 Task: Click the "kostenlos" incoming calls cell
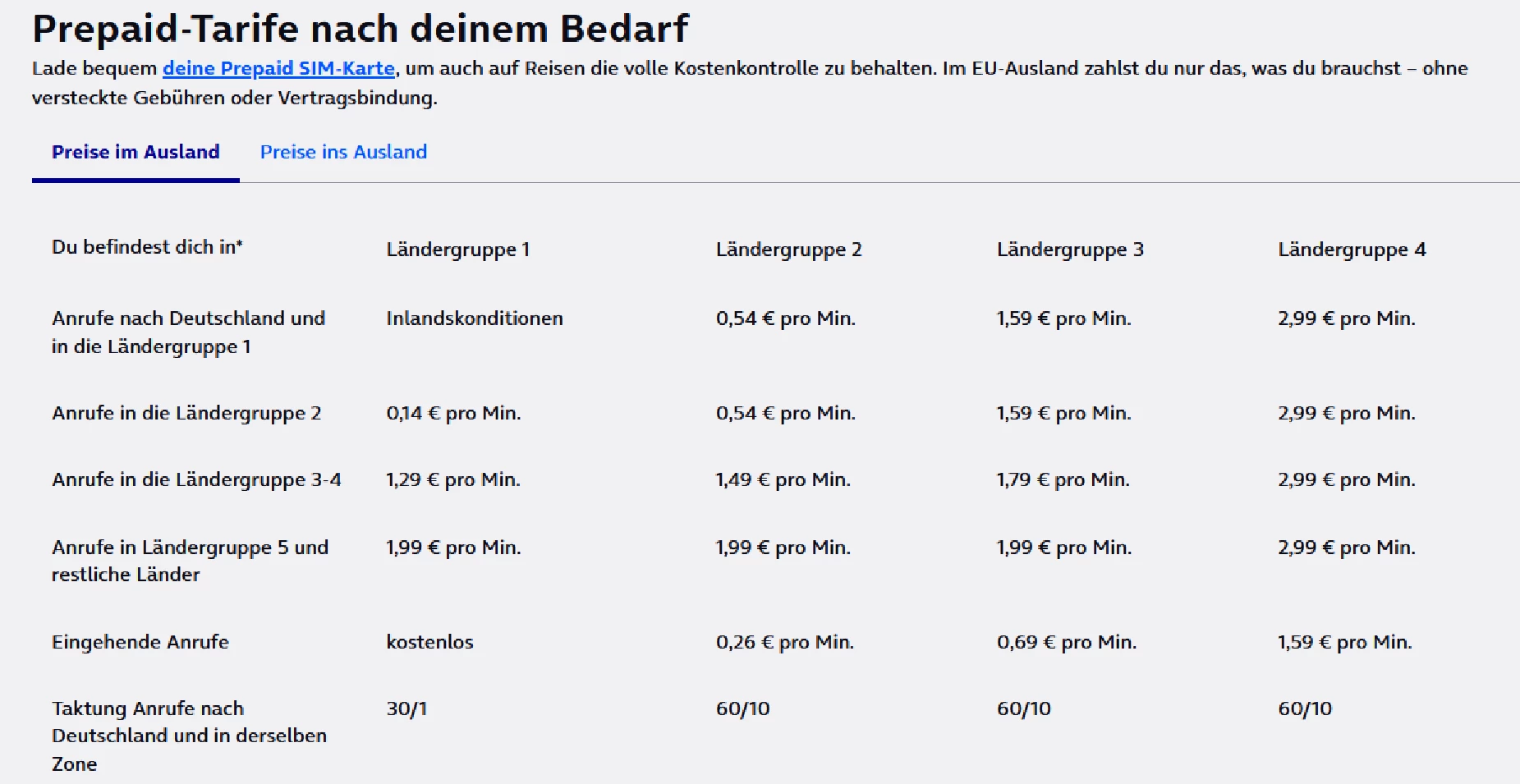[429, 642]
